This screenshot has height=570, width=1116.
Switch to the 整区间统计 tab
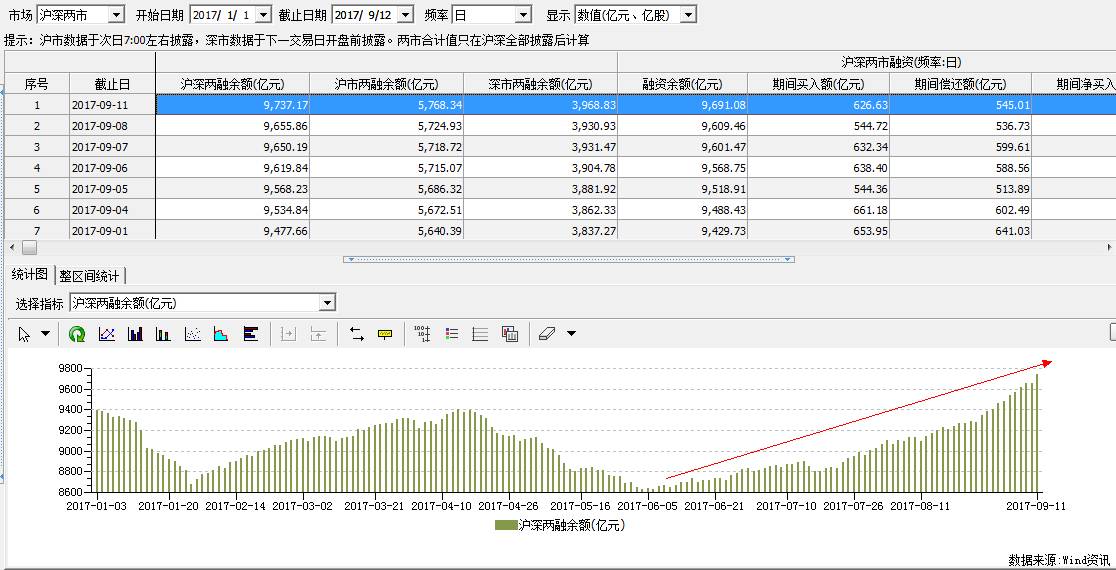90,275
